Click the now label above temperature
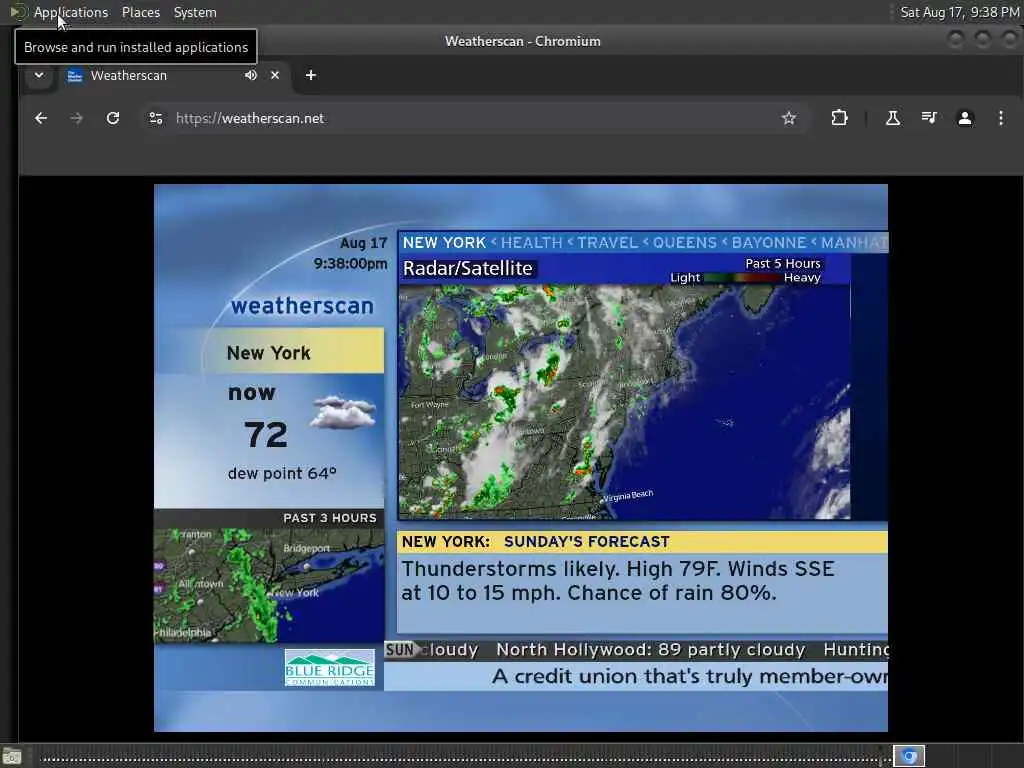 click(x=251, y=392)
